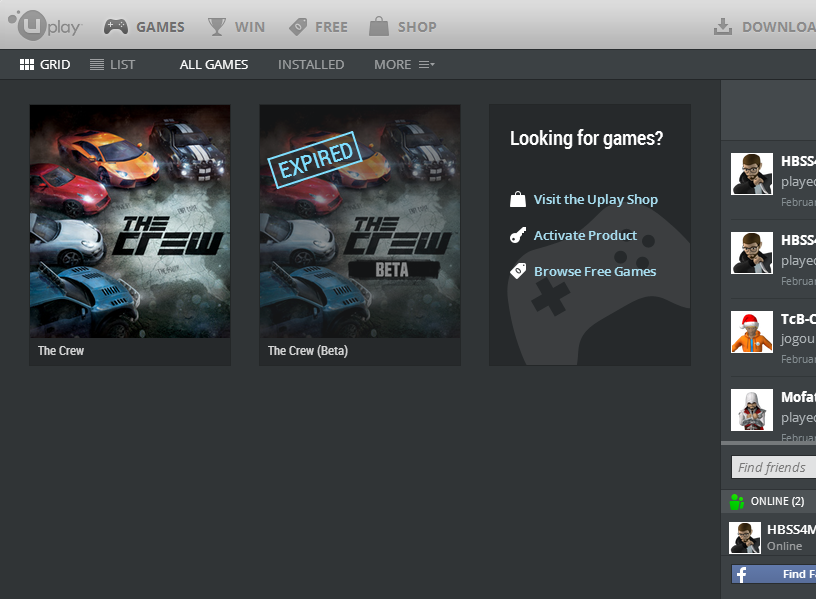This screenshot has height=599, width=816.
Task: Click key icon next to Activate Product
Action: 518,235
